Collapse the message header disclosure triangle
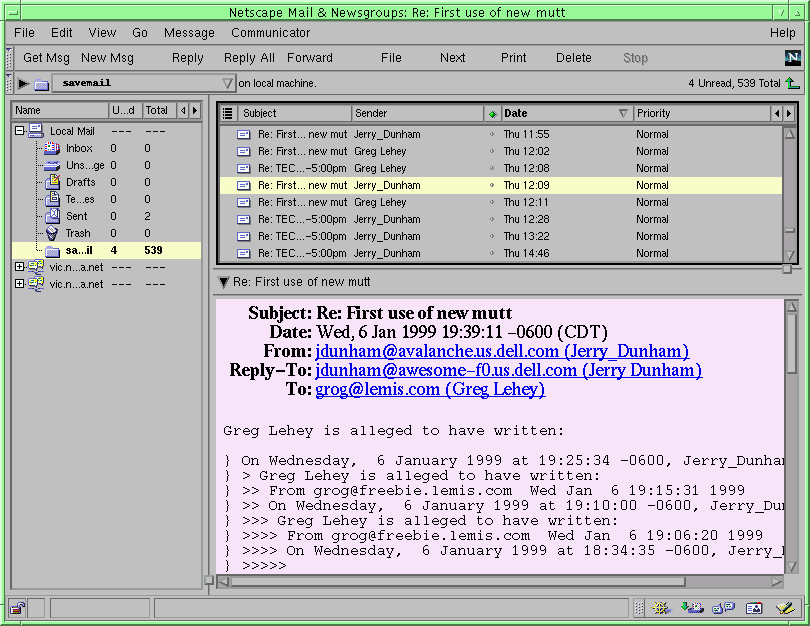This screenshot has height=626, width=810. [x=224, y=282]
